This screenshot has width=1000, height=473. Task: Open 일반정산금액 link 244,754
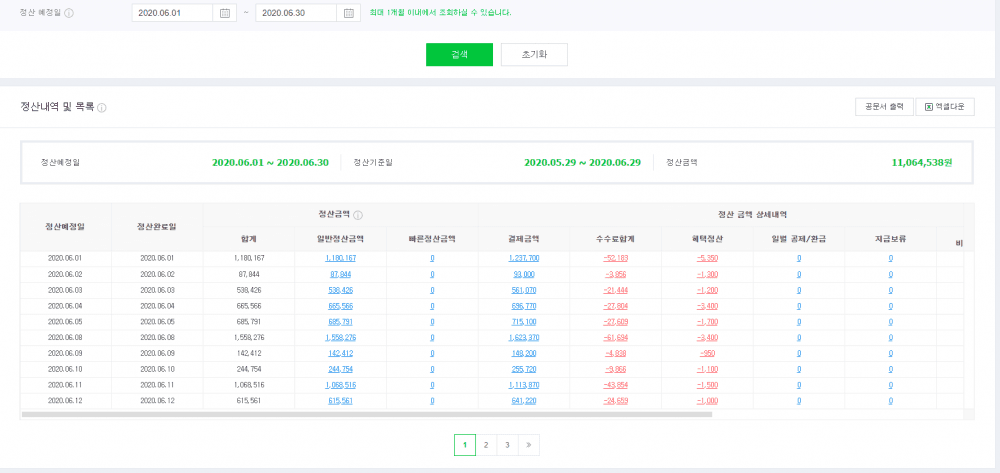click(341, 370)
